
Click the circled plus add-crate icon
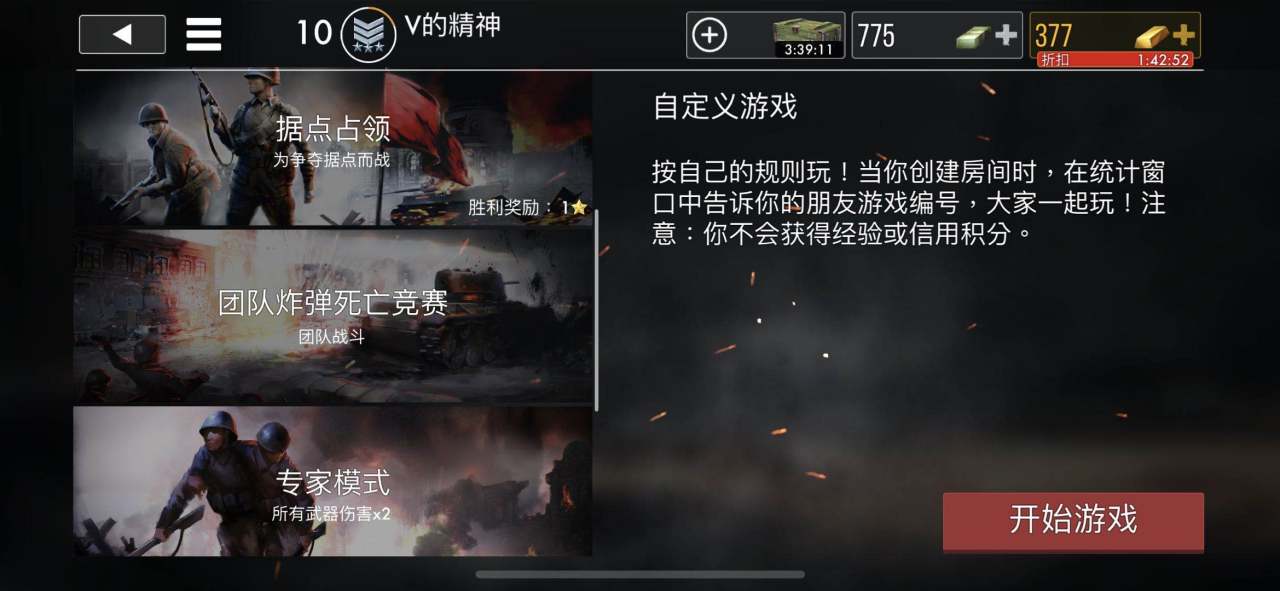(x=709, y=36)
